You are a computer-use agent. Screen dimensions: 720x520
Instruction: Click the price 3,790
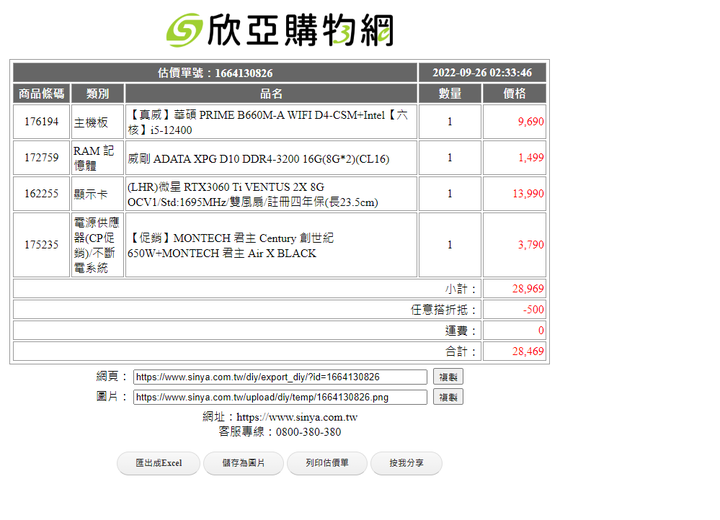pos(531,244)
